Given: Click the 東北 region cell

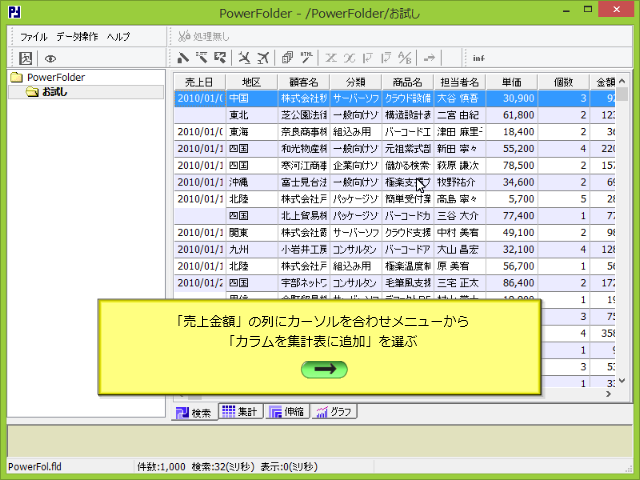Looking at the screenshot, I should pyautogui.click(x=251, y=115).
